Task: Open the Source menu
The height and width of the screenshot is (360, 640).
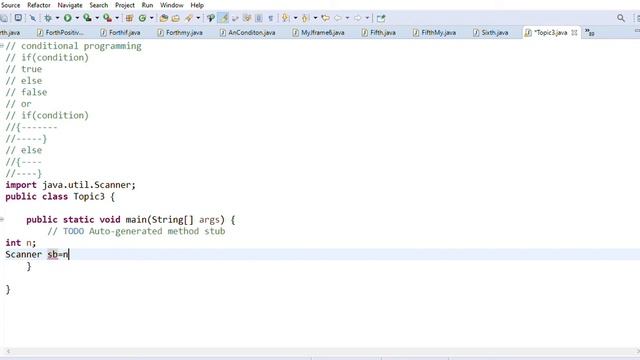Action: coord(11,5)
